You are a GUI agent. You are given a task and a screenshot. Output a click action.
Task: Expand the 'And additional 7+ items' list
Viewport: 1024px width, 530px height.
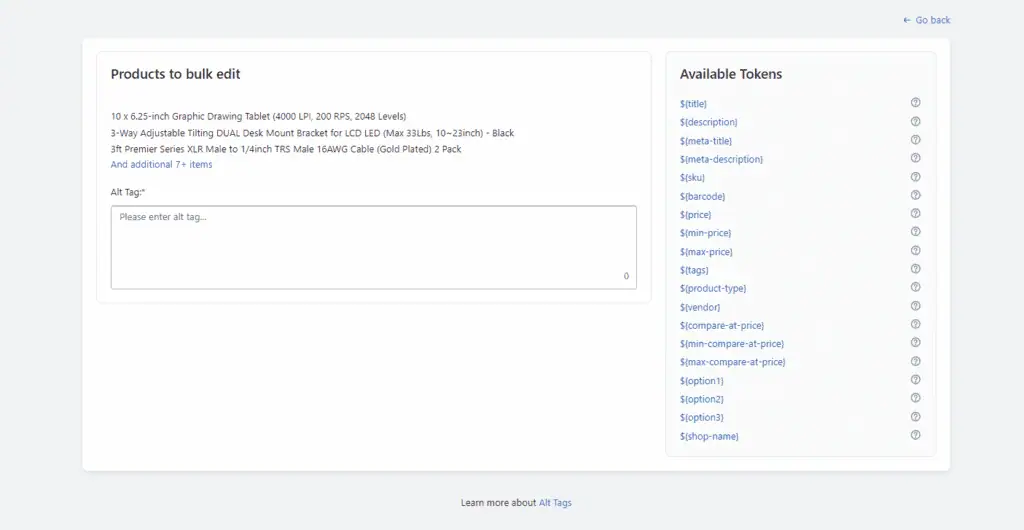click(x=161, y=165)
